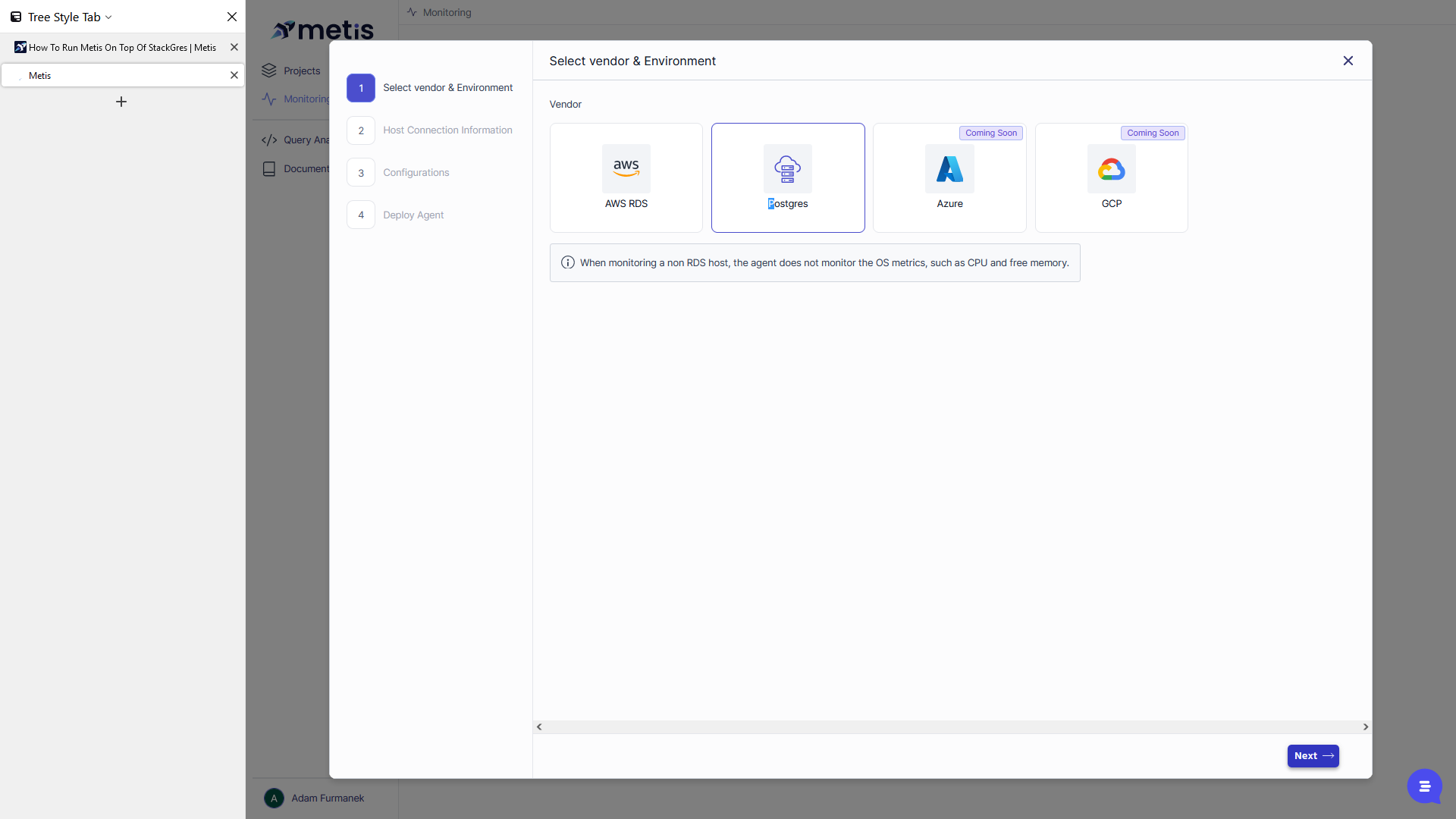1456x819 pixels.
Task: Click the Azure vendor logo
Action: [949, 168]
